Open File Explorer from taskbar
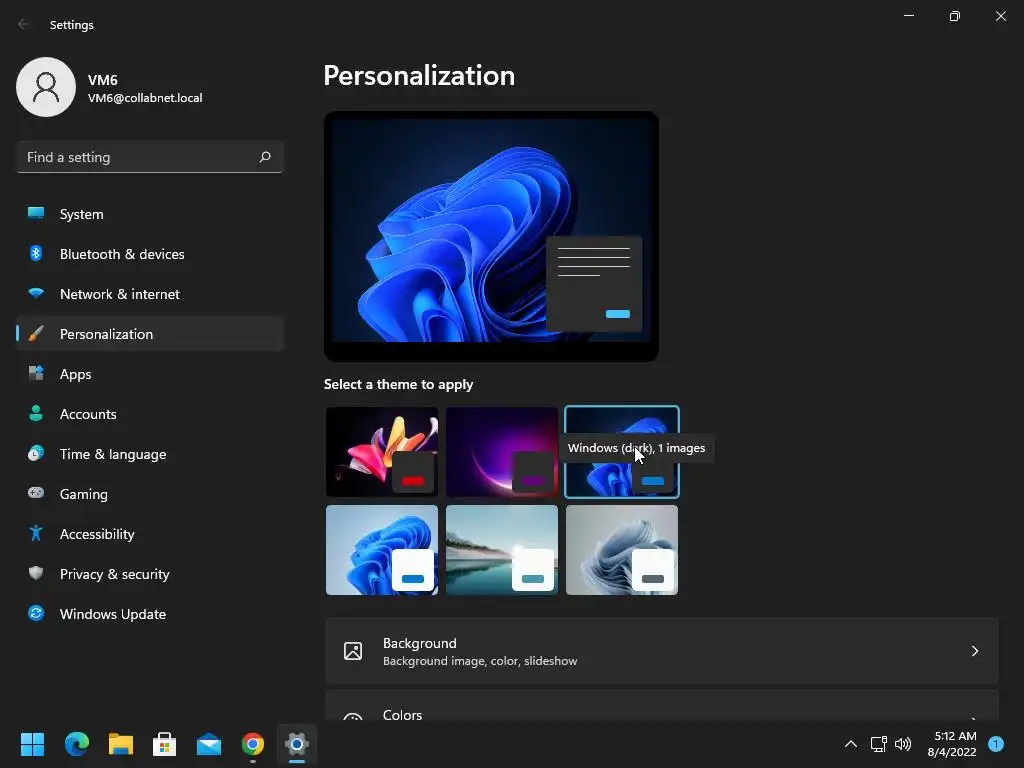The height and width of the screenshot is (768, 1024). [x=121, y=744]
